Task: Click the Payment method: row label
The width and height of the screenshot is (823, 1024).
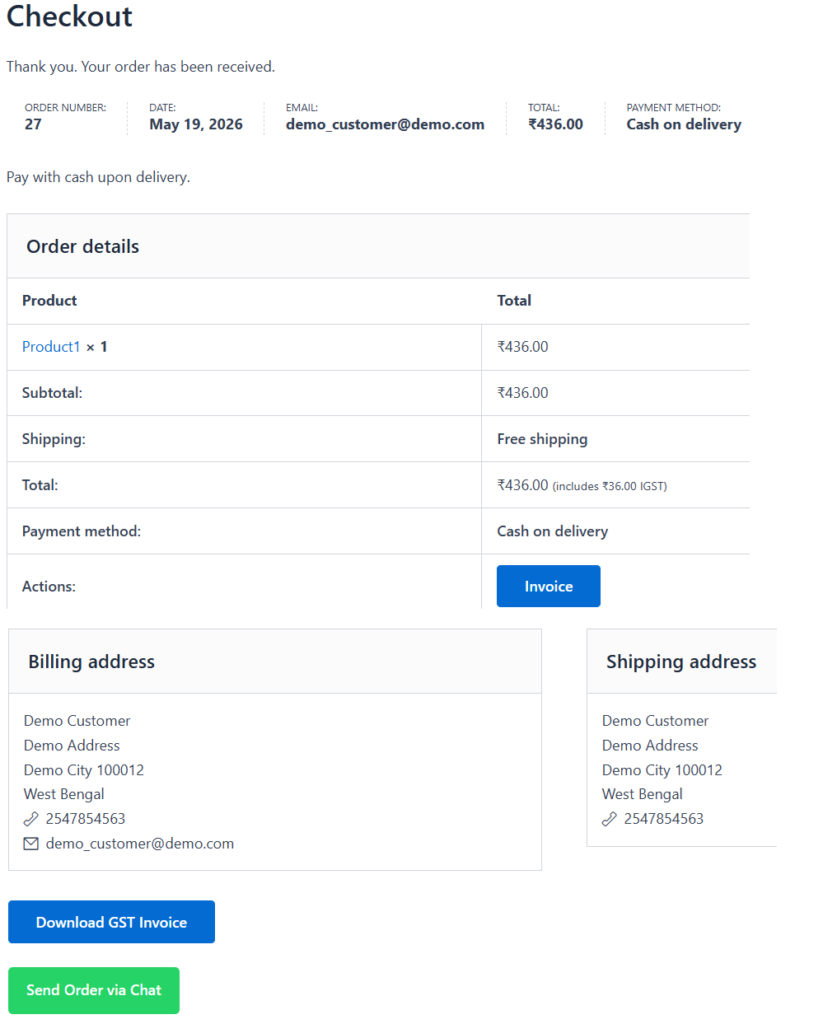Action: point(82,531)
